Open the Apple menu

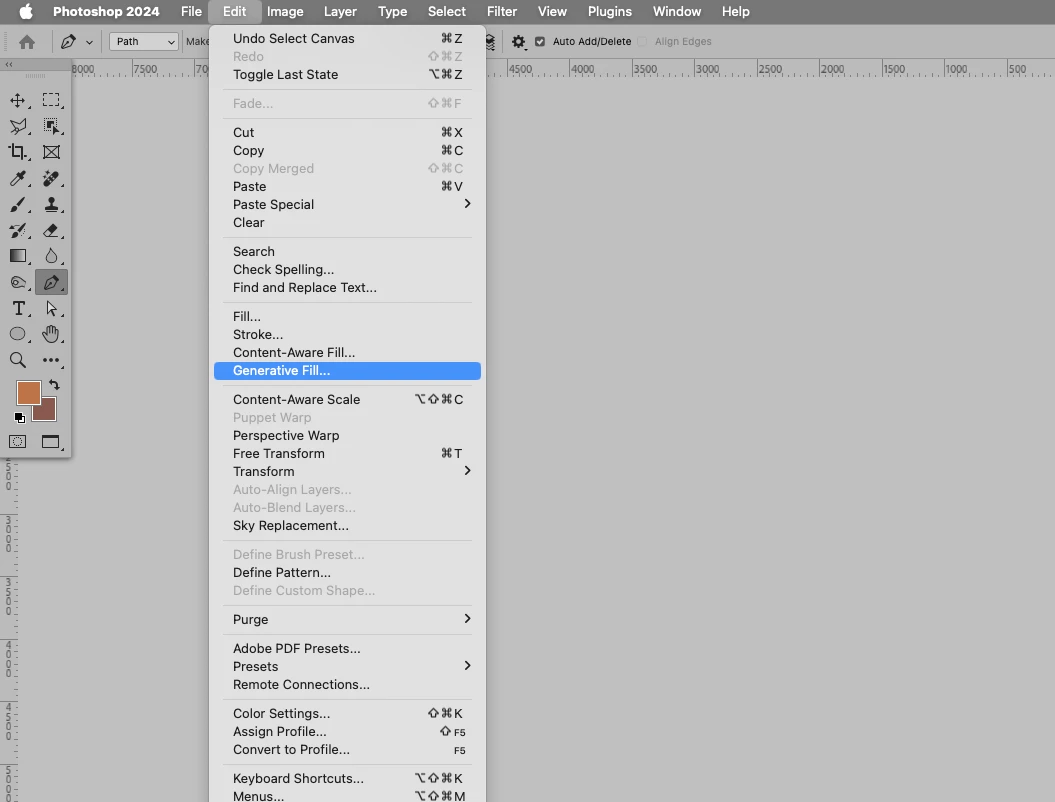26,11
